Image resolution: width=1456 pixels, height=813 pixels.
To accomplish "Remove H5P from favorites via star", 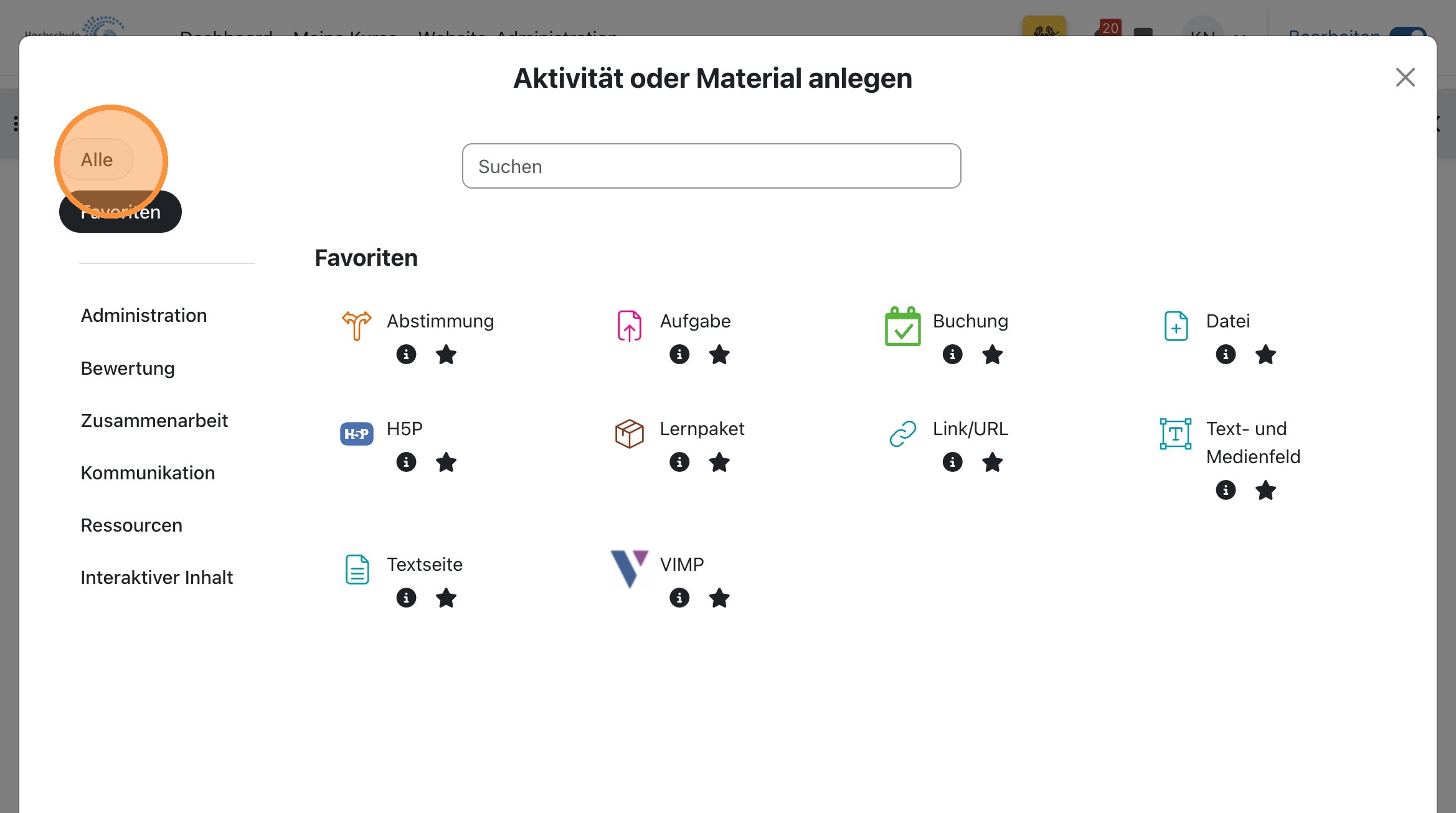I will [446, 462].
